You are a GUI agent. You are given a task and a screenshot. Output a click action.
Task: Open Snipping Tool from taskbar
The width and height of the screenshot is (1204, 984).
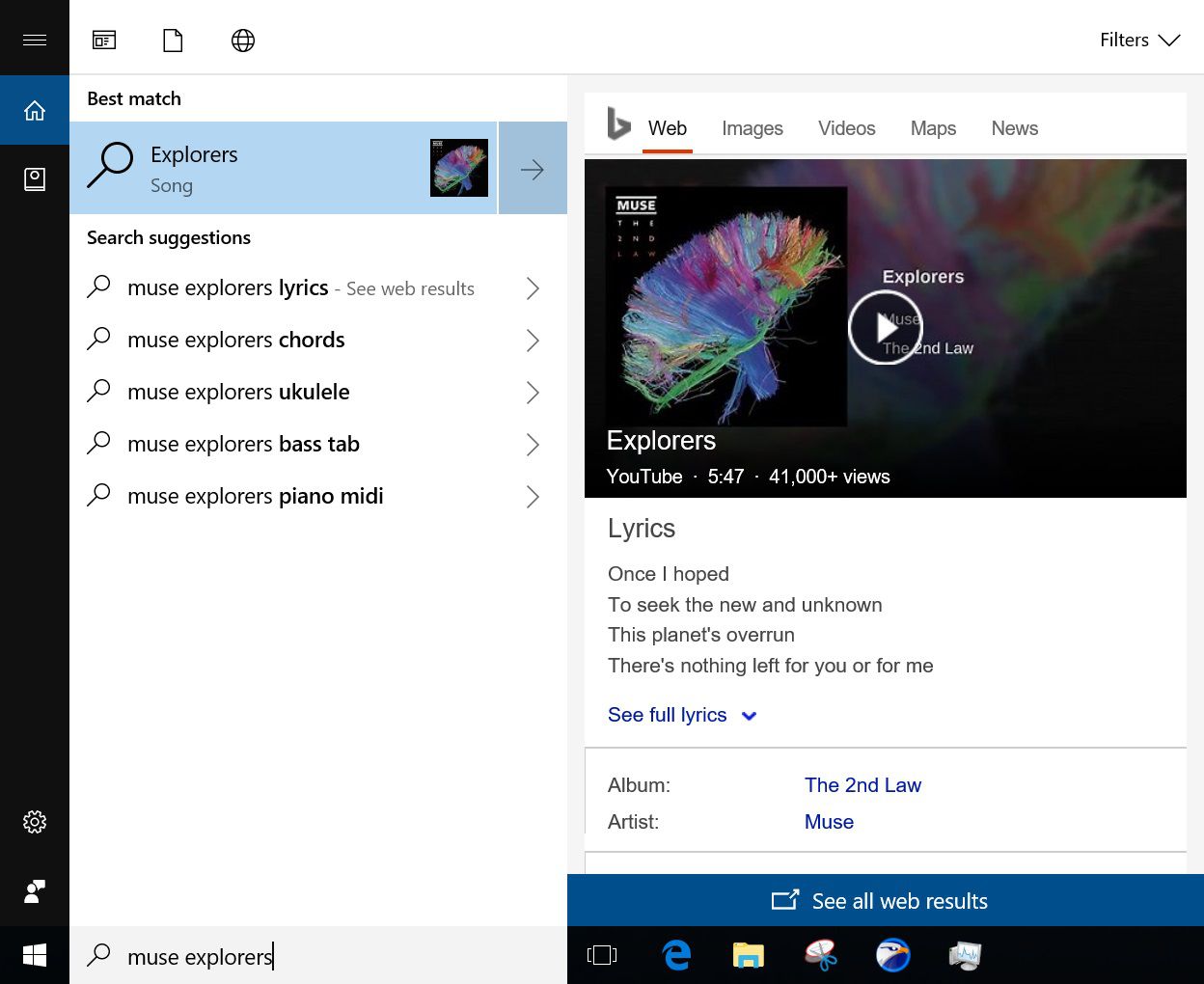[x=821, y=955]
